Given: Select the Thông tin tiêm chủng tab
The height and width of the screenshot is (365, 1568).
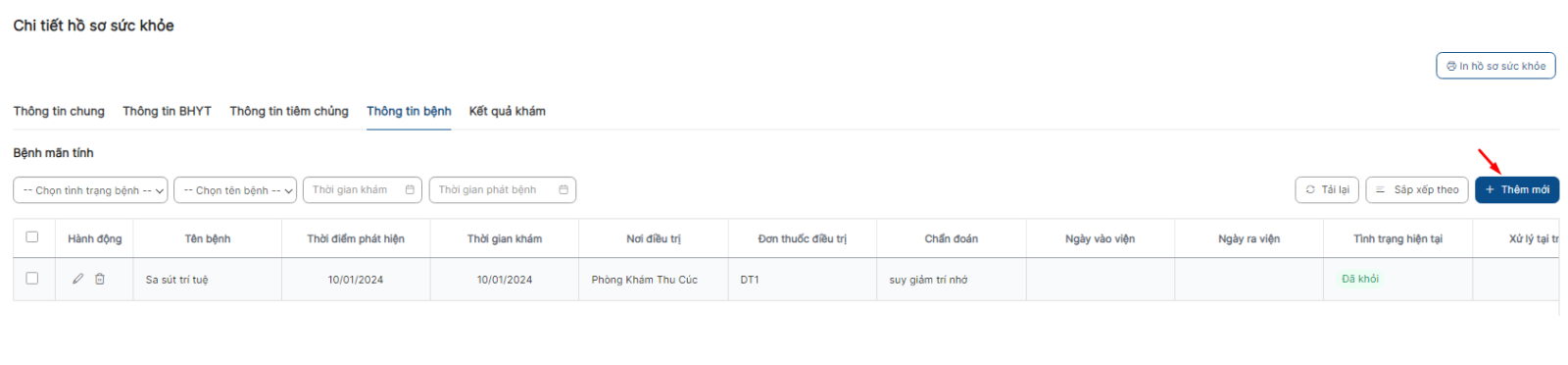Looking at the screenshot, I should tap(289, 111).
